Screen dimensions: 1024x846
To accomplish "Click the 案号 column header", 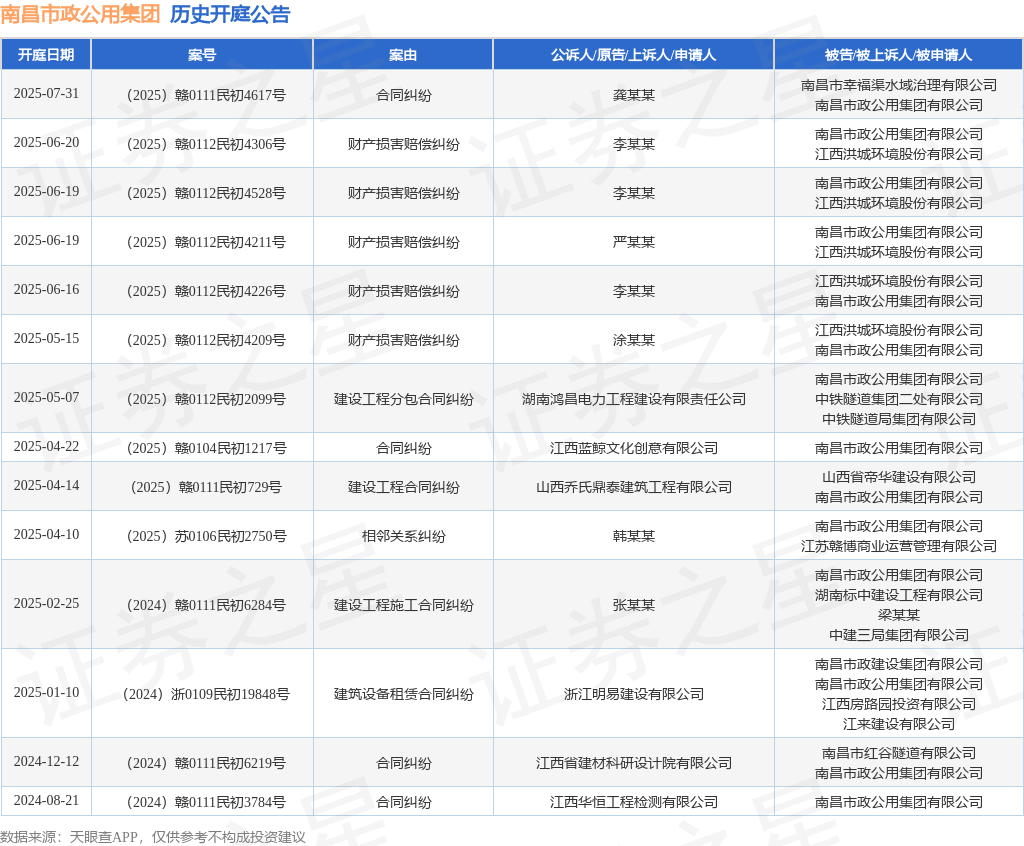I will [202, 55].
